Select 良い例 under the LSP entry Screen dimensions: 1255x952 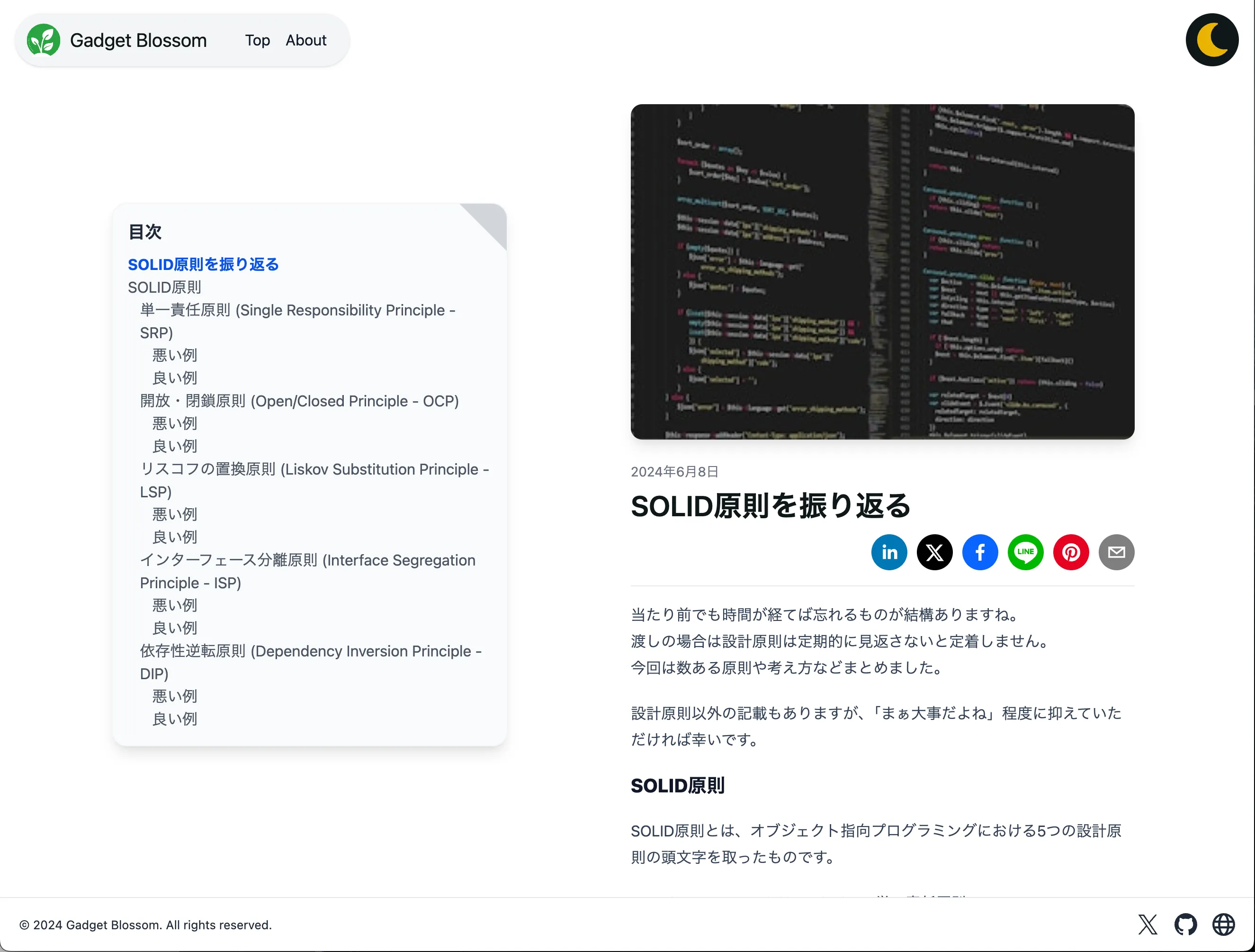click(x=174, y=537)
